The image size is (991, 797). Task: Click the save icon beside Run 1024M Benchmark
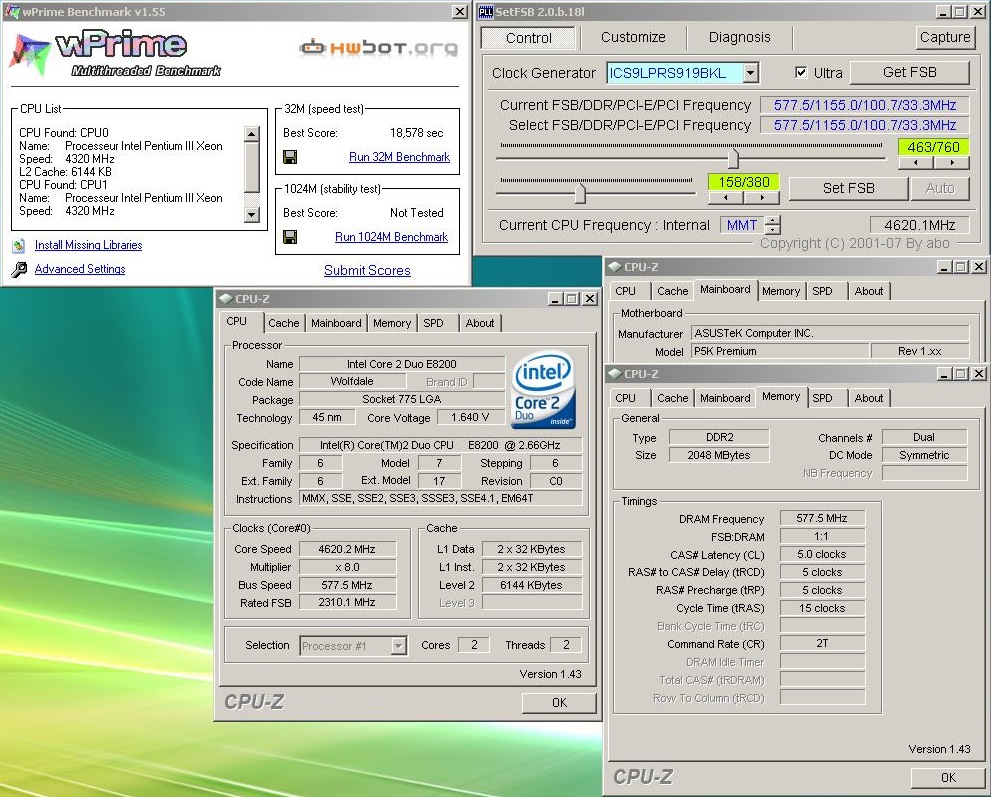290,237
